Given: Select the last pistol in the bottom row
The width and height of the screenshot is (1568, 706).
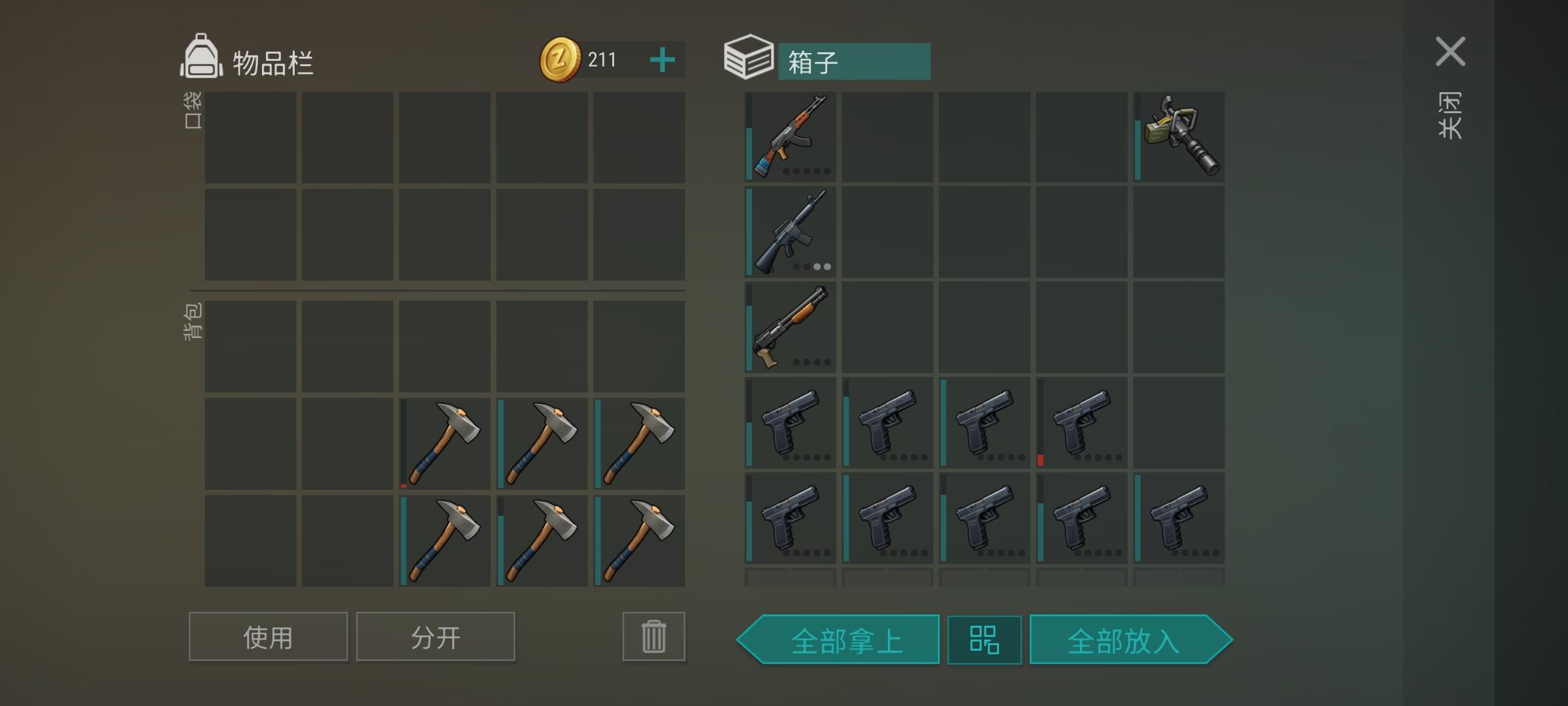Looking at the screenshot, I should pos(1179,518).
